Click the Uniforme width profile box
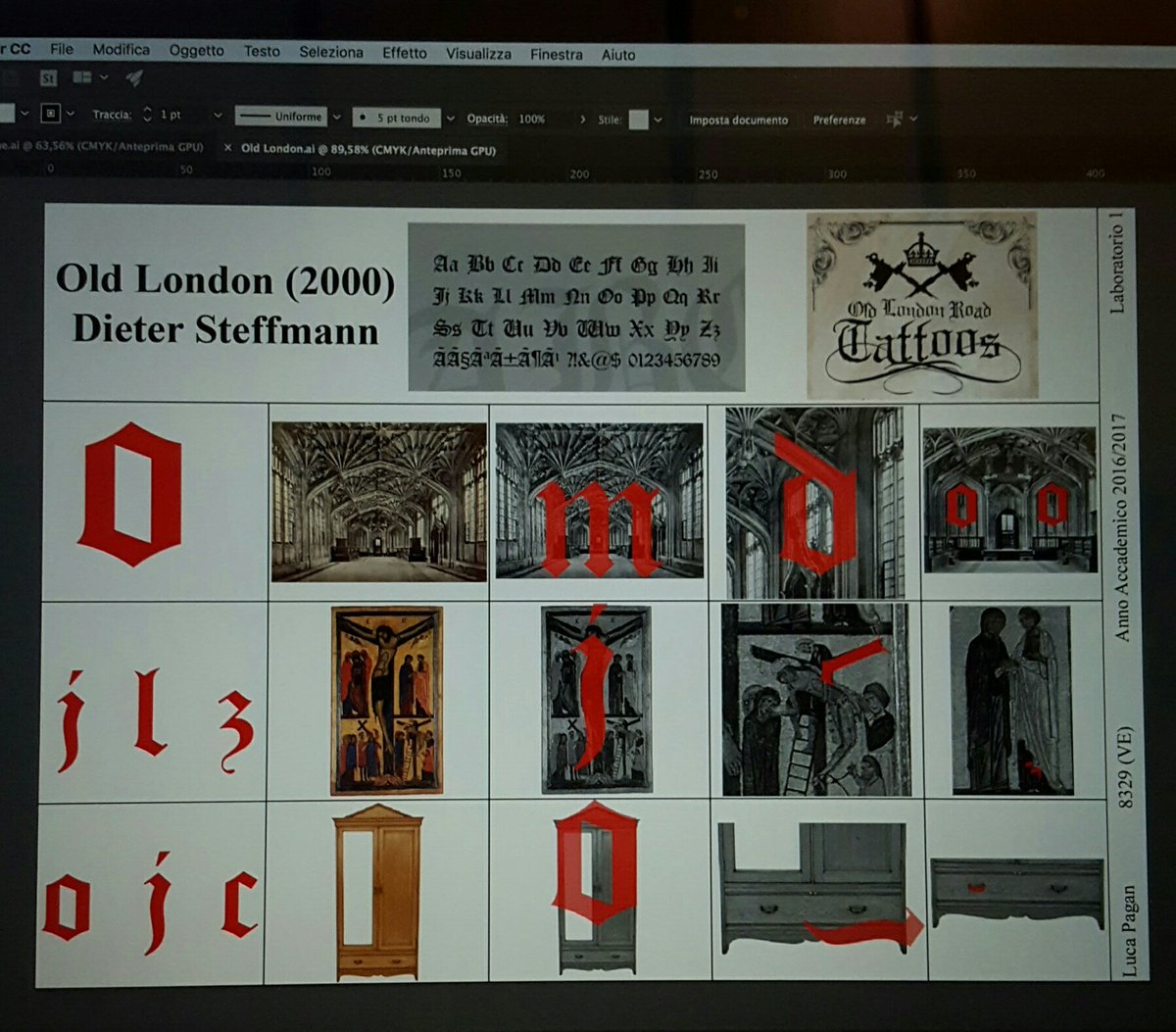This screenshot has width=1176, height=1032. 281,117
